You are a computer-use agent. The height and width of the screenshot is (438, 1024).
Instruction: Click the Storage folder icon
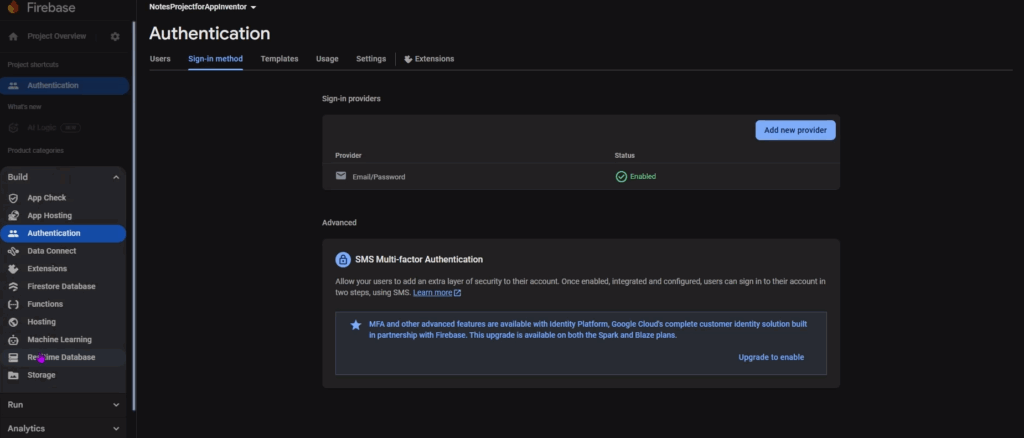13,375
